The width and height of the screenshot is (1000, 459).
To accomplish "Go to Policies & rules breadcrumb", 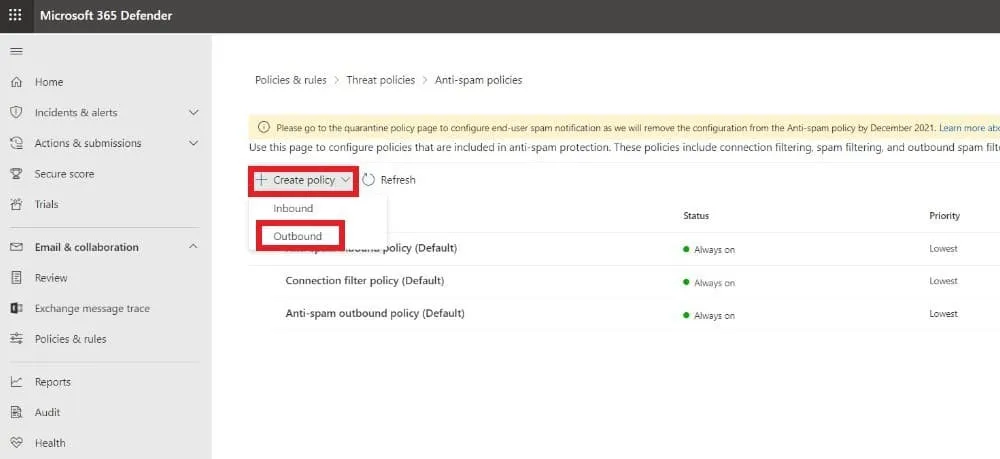I will click(290, 80).
